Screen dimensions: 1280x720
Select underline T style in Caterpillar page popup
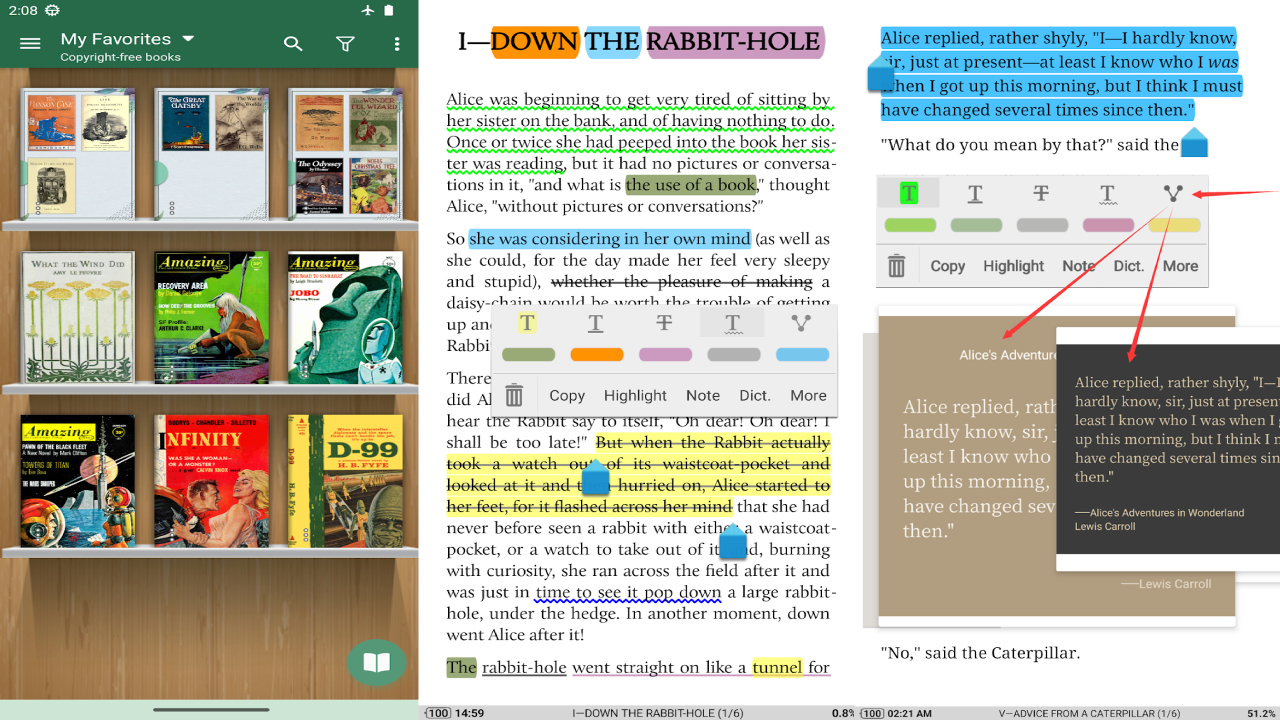(x=975, y=193)
